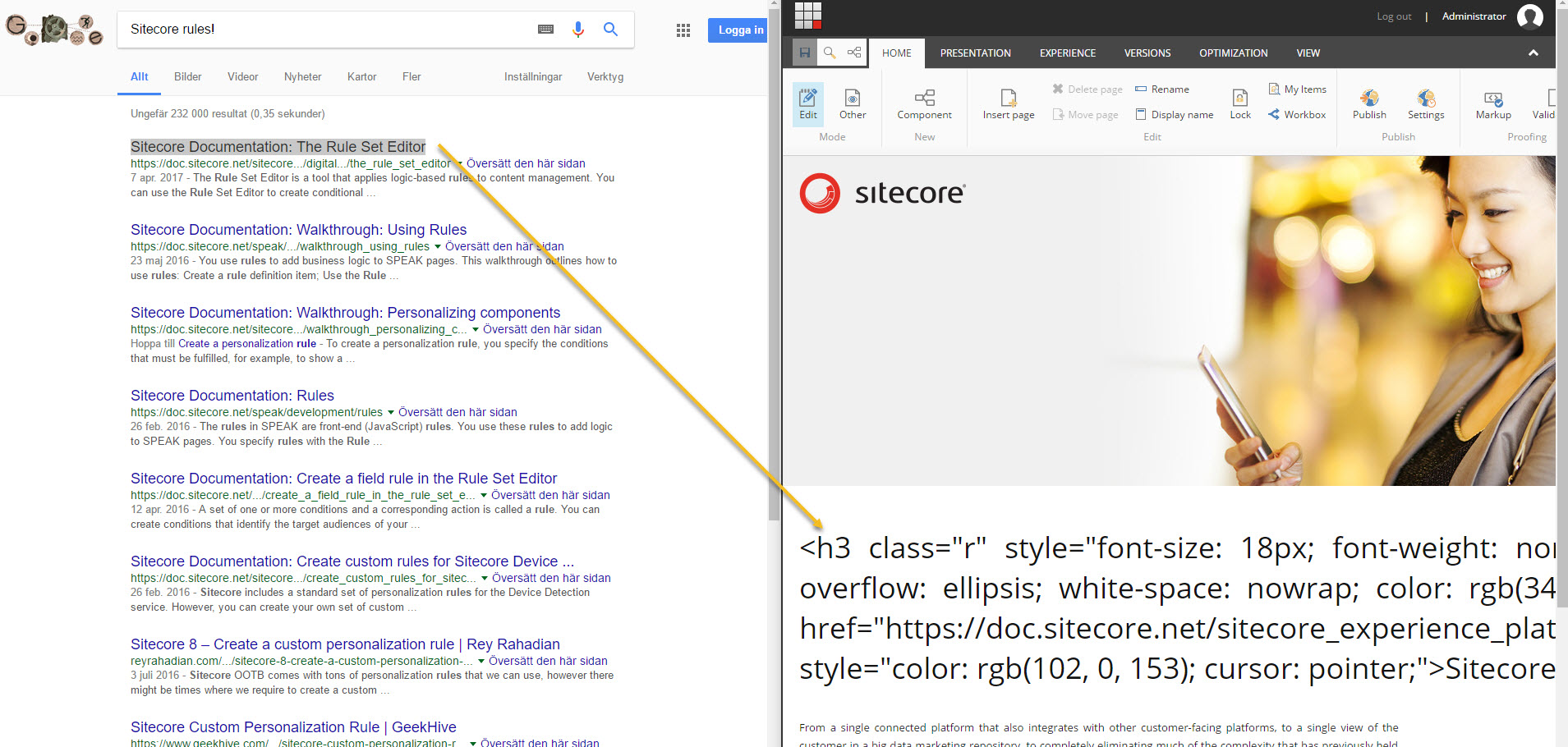Screen dimensions: 1568x747
Task: Open the VIEW ribbon tab
Action: [x=1308, y=53]
